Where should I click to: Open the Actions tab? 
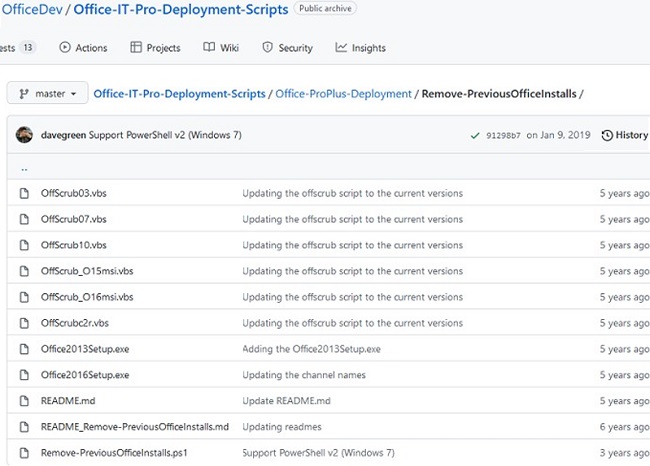pos(83,47)
